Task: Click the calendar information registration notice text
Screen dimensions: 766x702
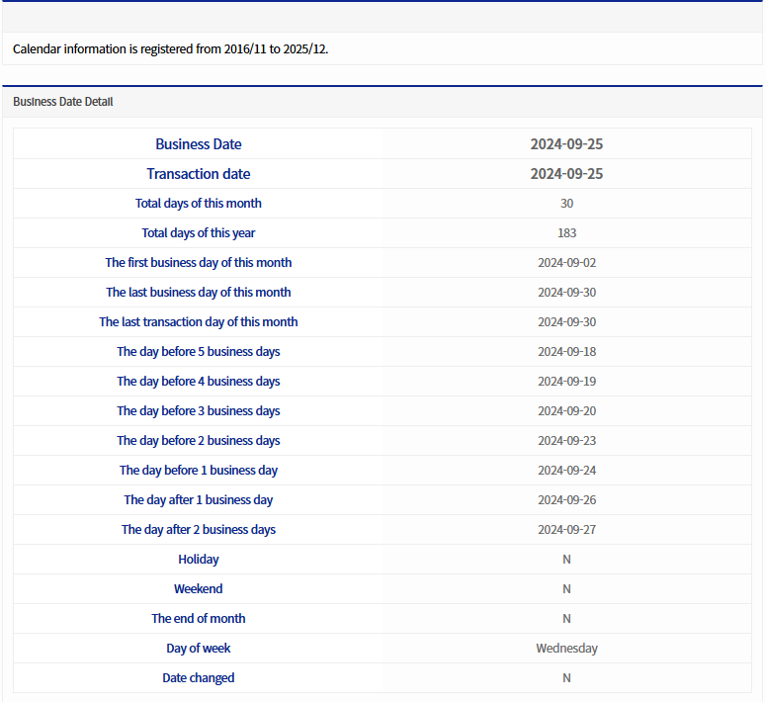Action: [170, 48]
